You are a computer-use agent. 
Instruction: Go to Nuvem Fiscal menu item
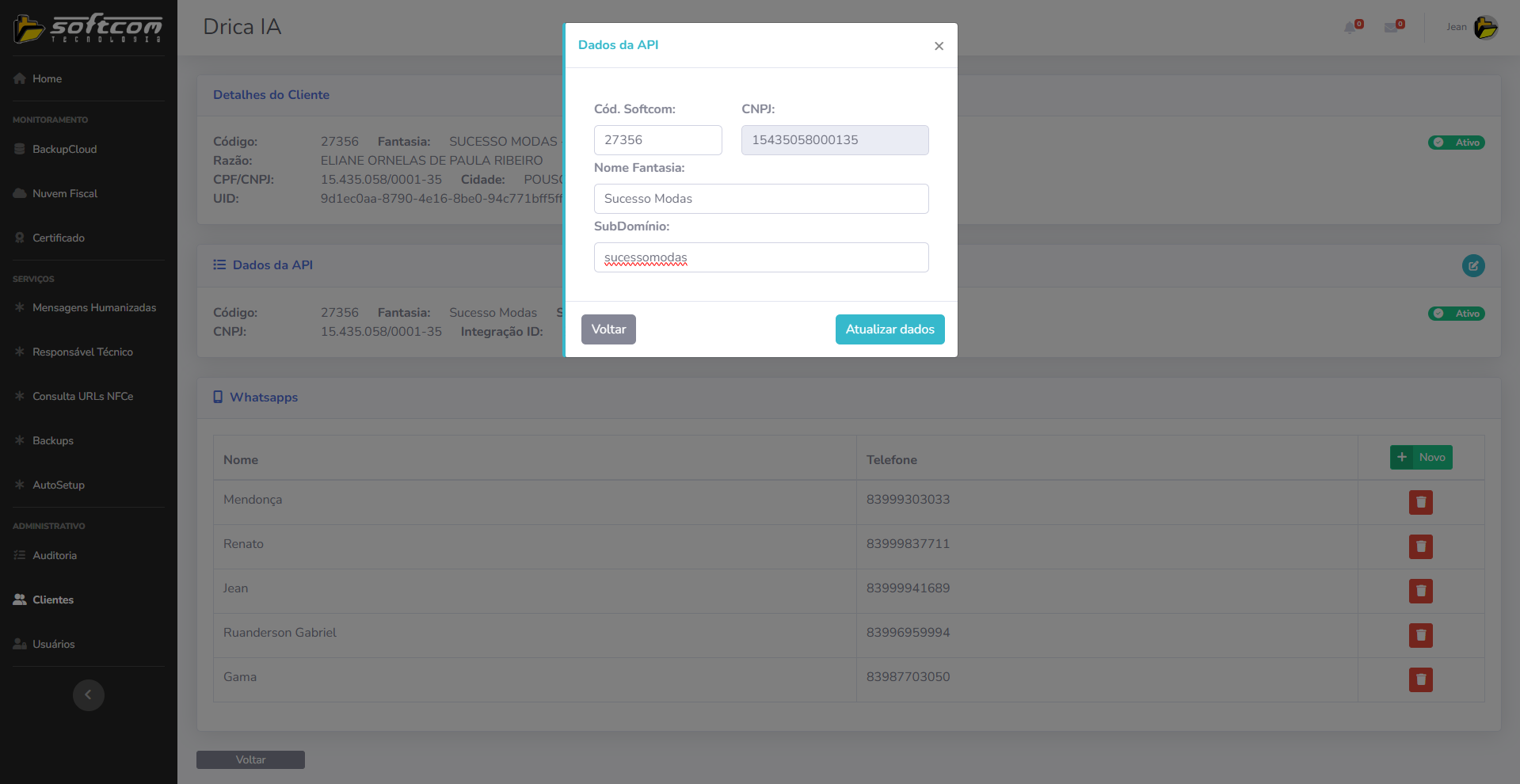[64, 194]
